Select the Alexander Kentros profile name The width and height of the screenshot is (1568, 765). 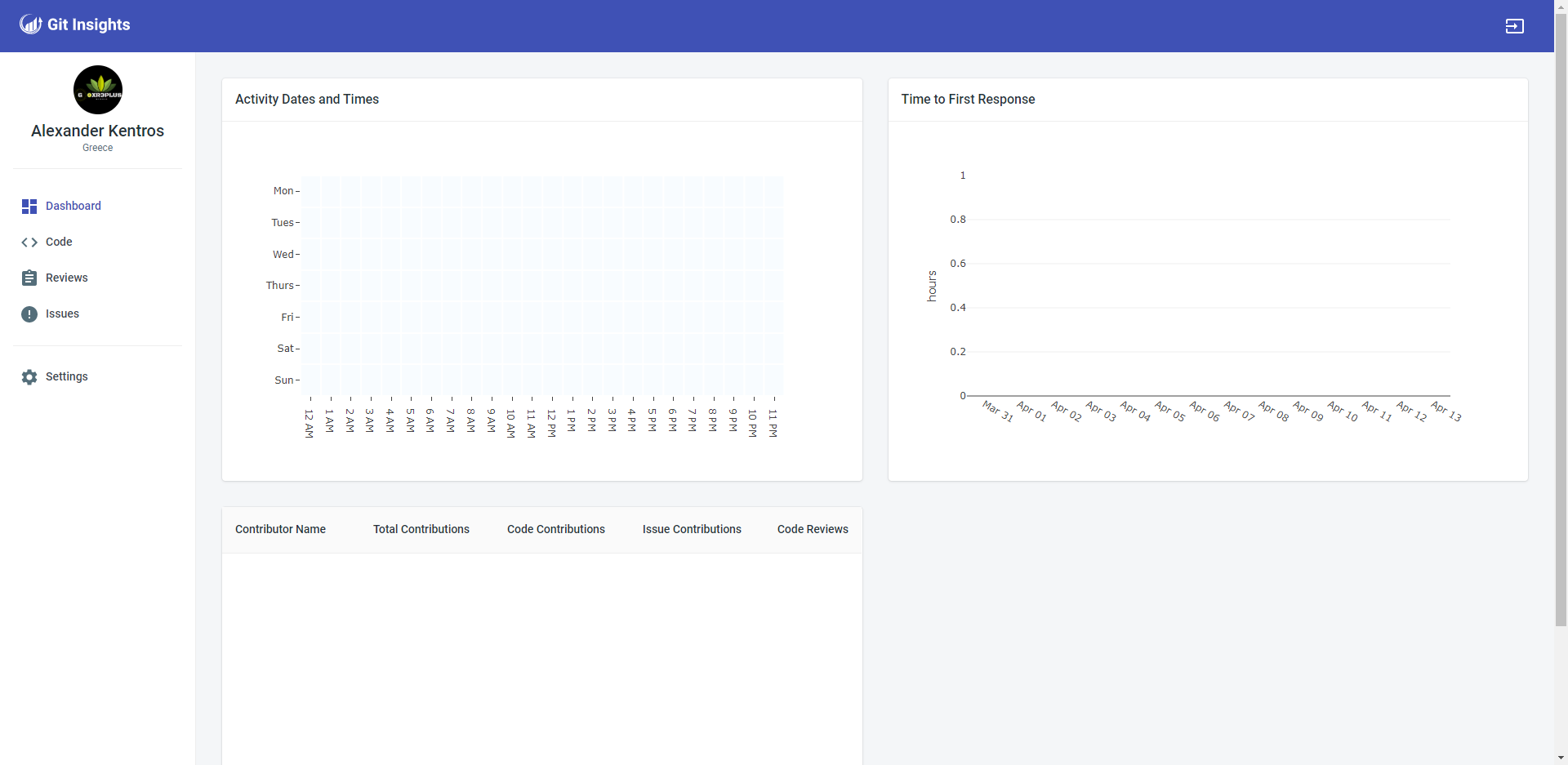pyautogui.click(x=98, y=131)
